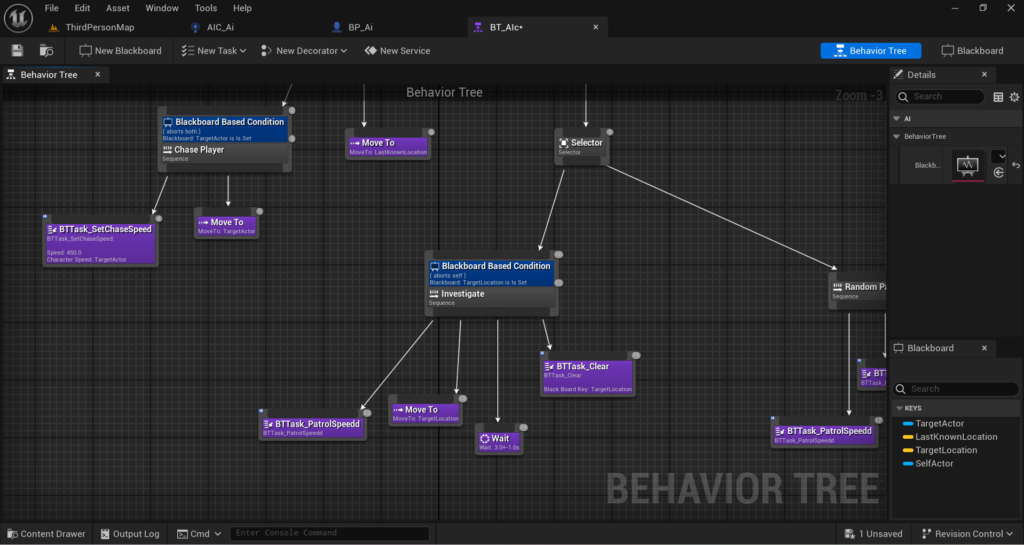The height and width of the screenshot is (545, 1024).
Task: Click the Browse to asset toolbar icon
Action: (46, 51)
